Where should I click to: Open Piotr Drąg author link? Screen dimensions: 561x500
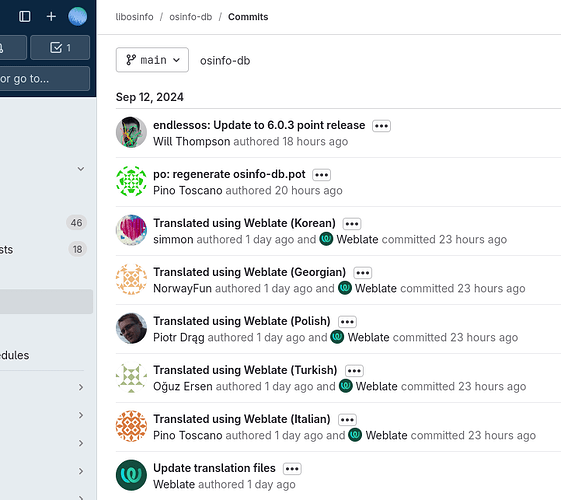coord(179,338)
